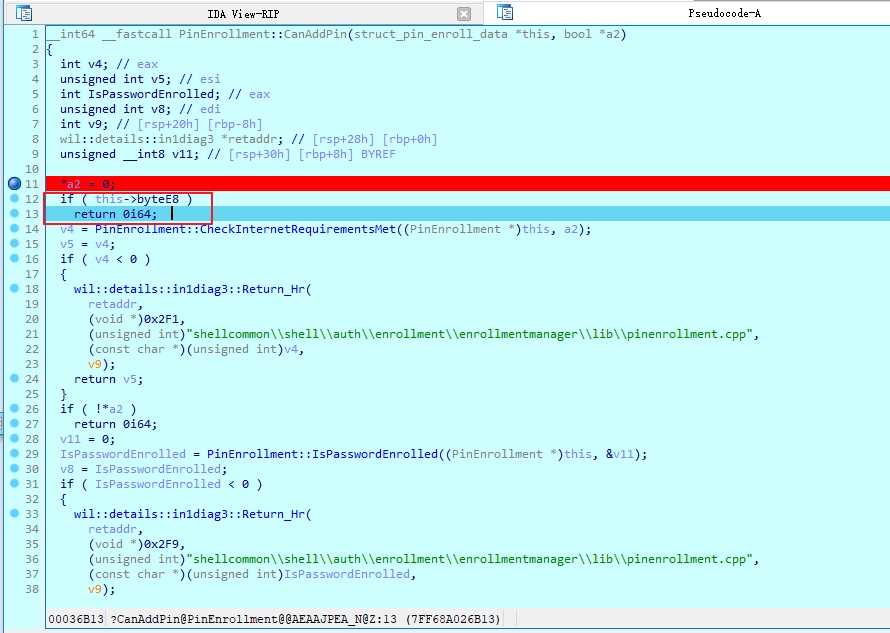Close the IDA View-RIP tab
Screen dimensions: 890x633
464,14
